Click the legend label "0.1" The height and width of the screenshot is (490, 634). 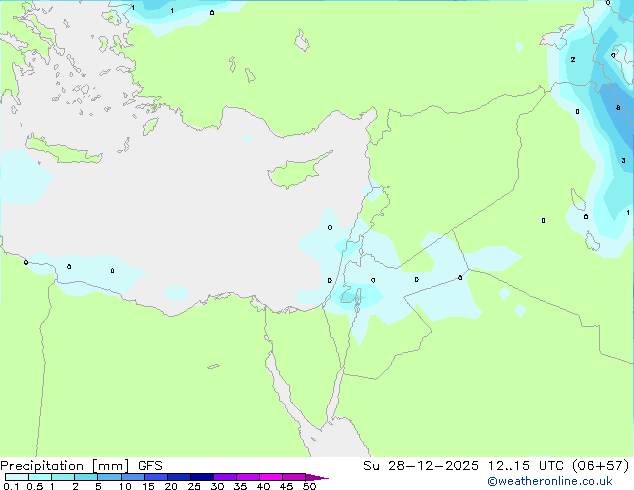click(x=11, y=486)
